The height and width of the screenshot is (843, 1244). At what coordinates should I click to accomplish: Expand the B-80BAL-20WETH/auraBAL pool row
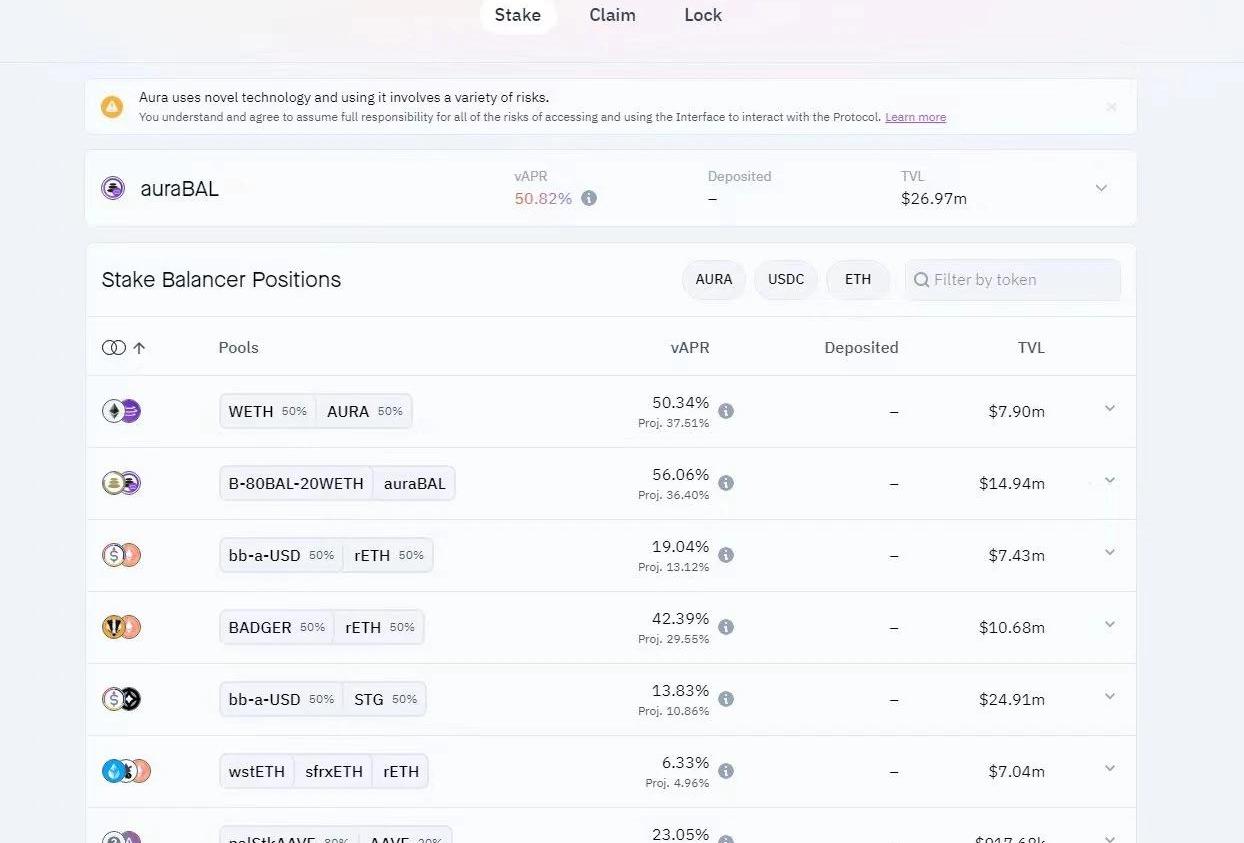pos(1110,480)
